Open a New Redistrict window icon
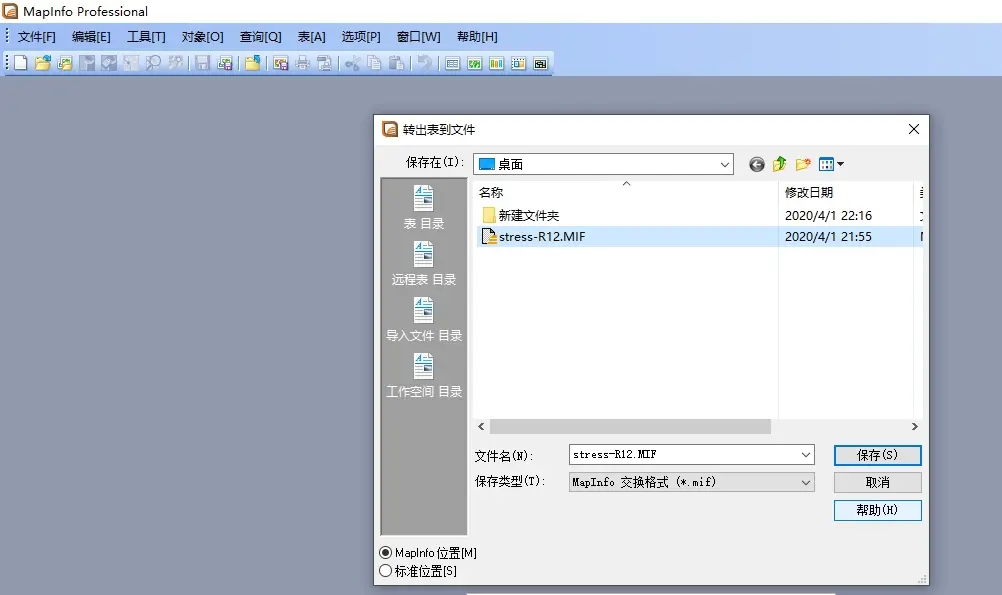 [541, 63]
